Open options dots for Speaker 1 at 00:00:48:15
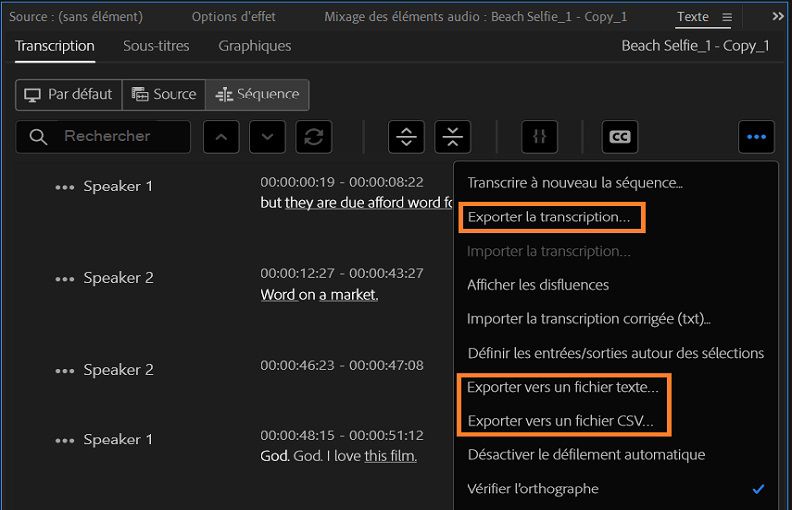Viewport: 792px width, 510px height. tap(65, 441)
